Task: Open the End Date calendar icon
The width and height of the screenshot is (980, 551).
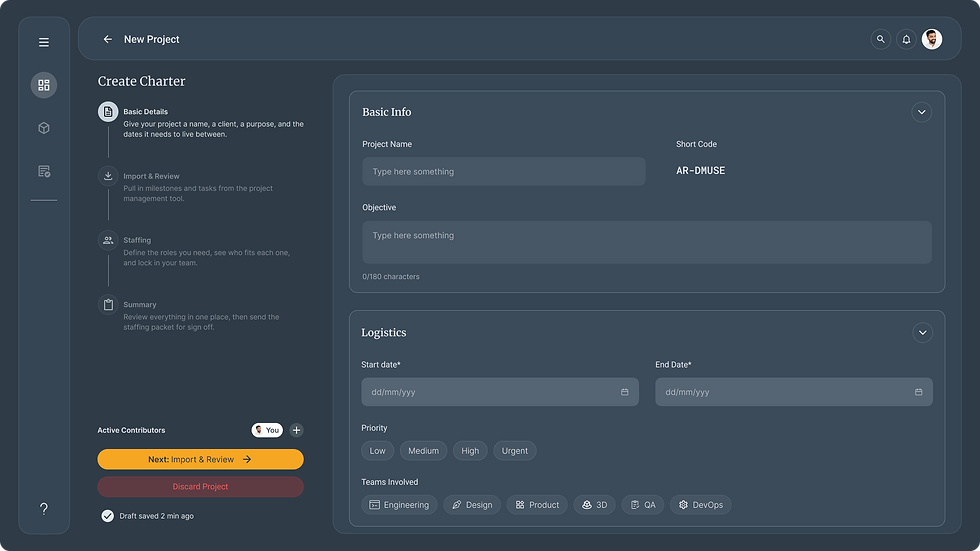Action: (918, 392)
